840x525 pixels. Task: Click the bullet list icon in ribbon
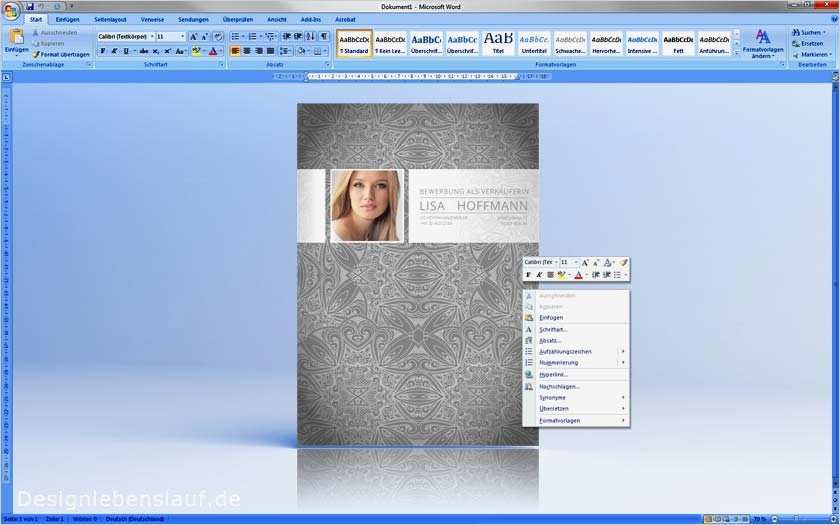pyautogui.click(x=235, y=36)
